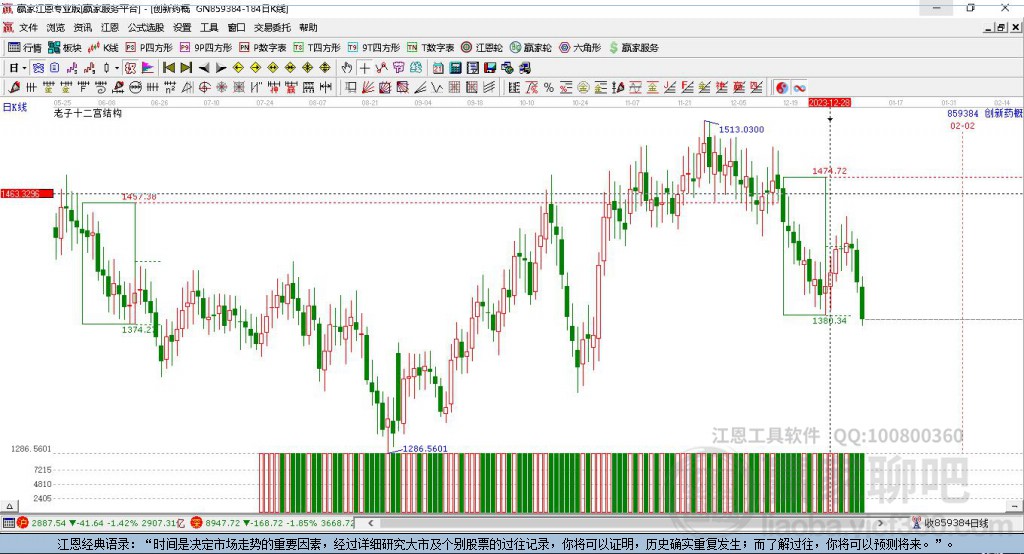Switch to the K线 chart view
The image size is (1024, 554).
point(103,48)
